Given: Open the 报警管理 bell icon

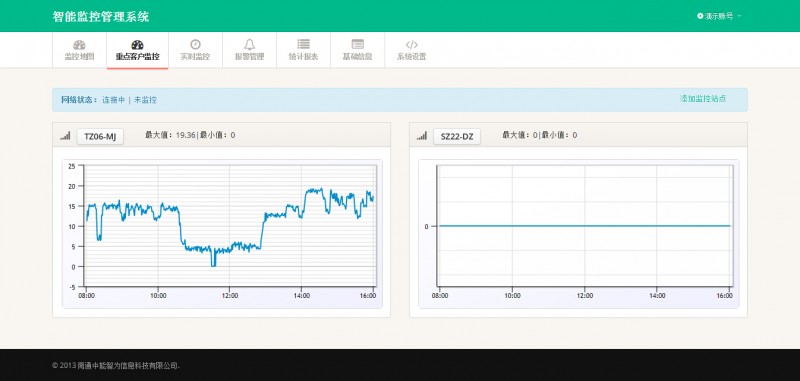Looking at the screenshot, I should click(249, 44).
